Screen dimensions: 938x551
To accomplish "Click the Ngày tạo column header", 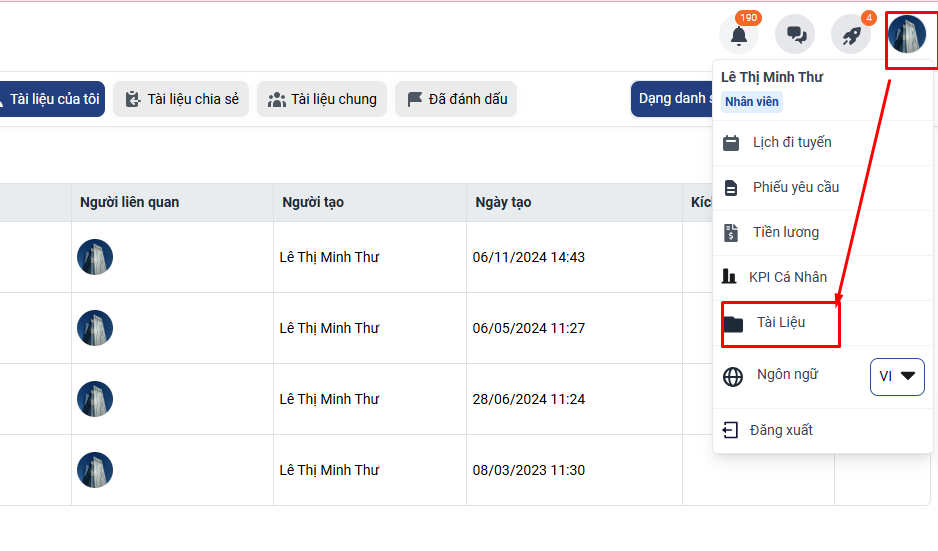I will pyautogui.click(x=503, y=202).
